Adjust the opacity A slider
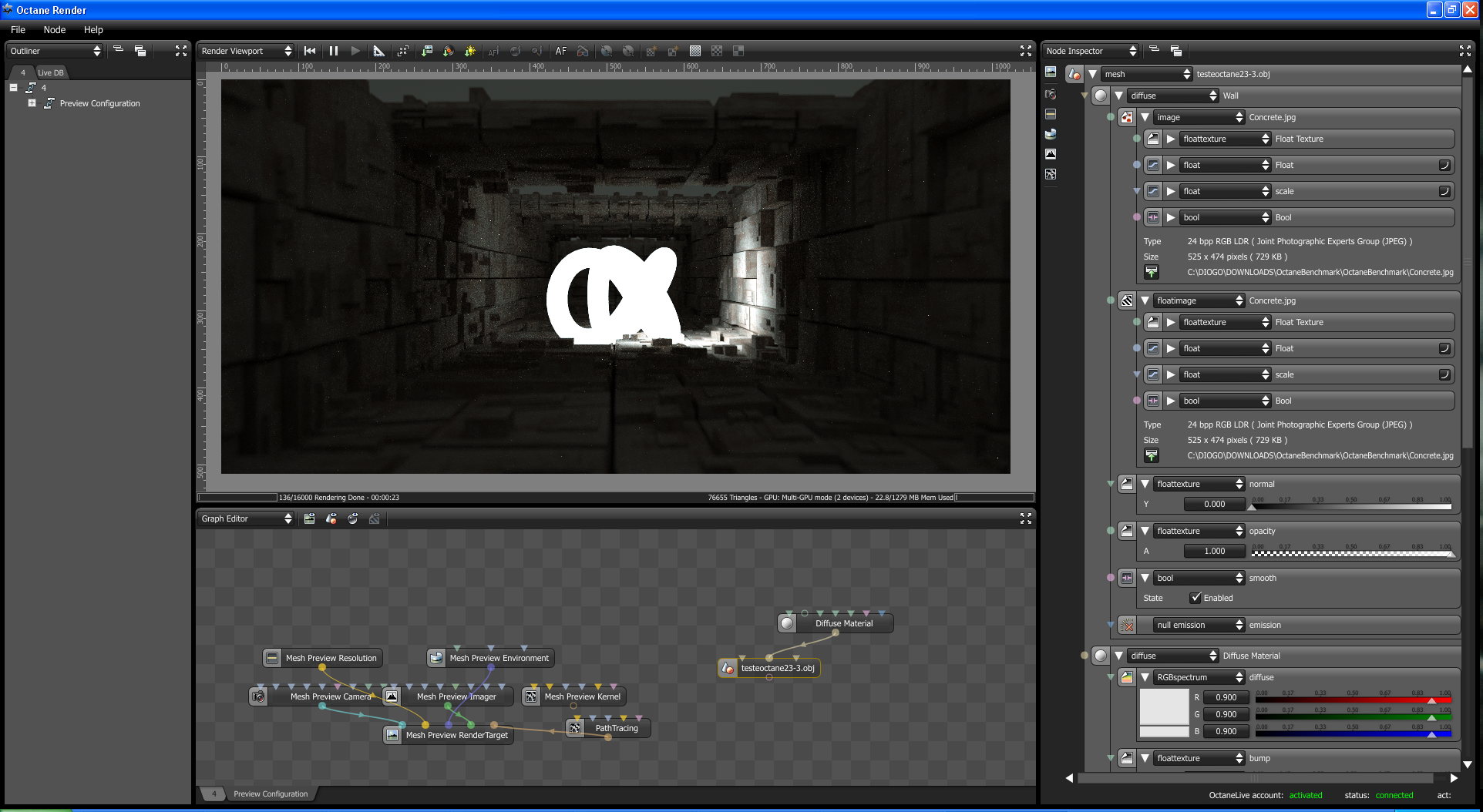The image size is (1483, 812). (x=1353, y=552)
